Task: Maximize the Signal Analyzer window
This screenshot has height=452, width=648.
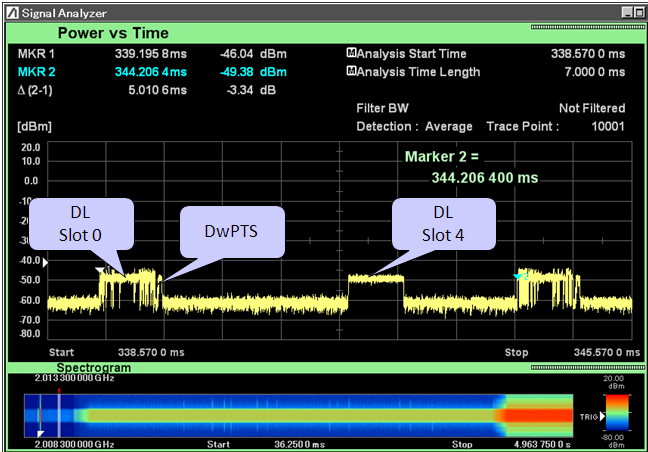Action: [639, 13]
